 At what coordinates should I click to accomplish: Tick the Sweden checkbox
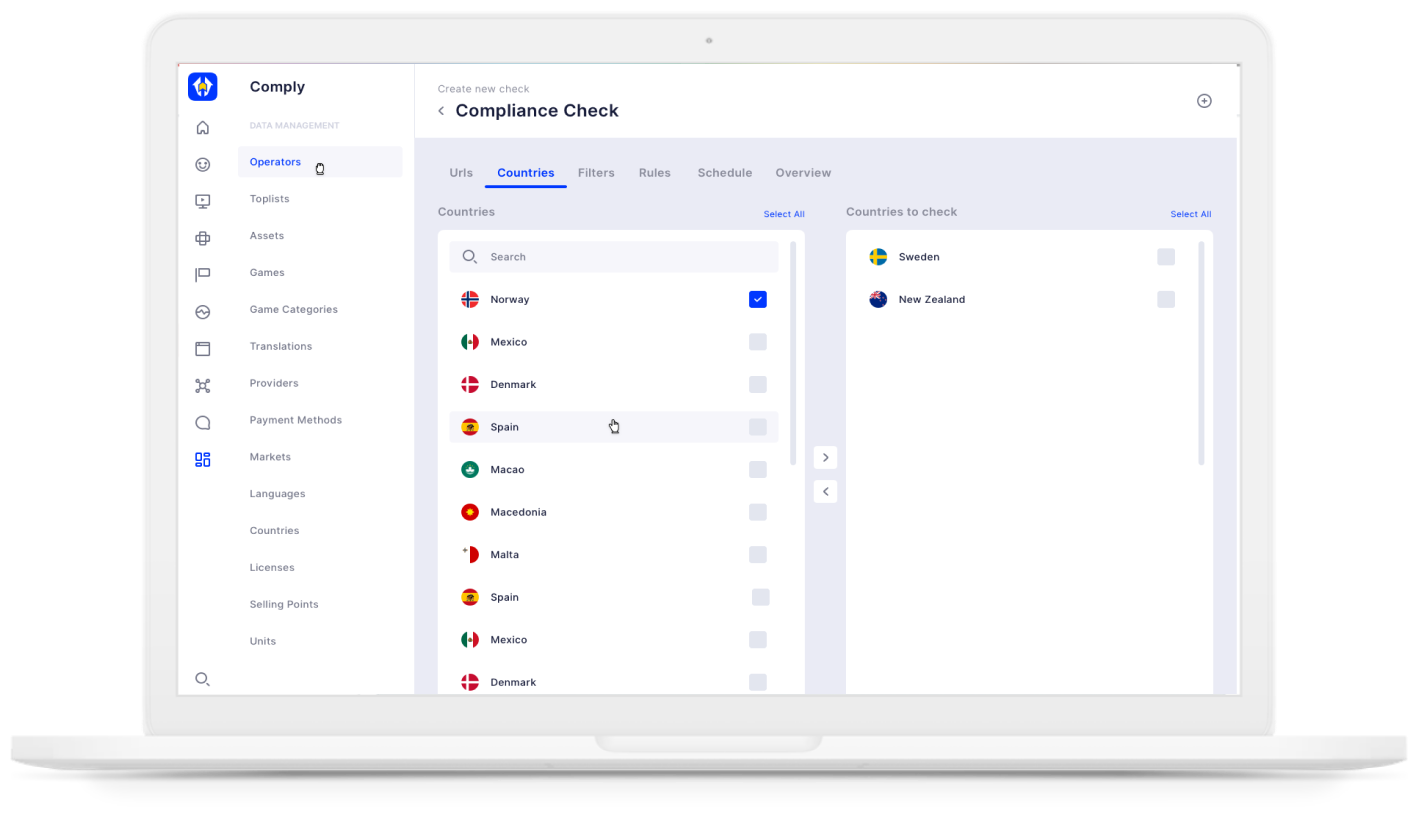1166,257
